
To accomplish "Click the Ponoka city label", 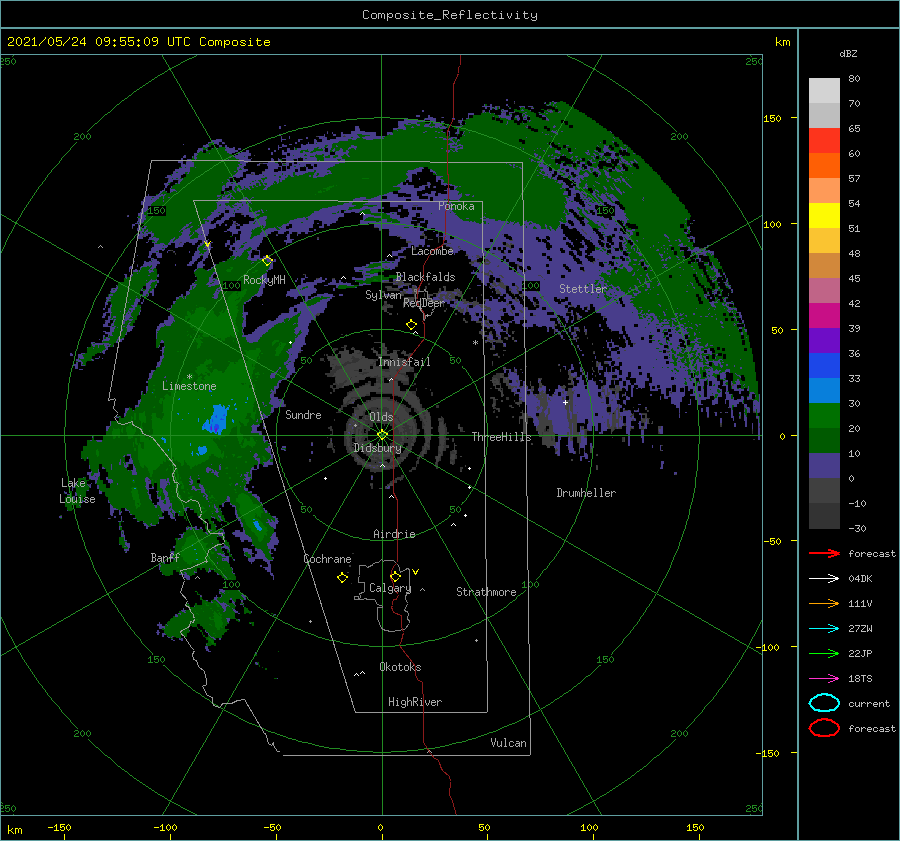I will point(456,206).
